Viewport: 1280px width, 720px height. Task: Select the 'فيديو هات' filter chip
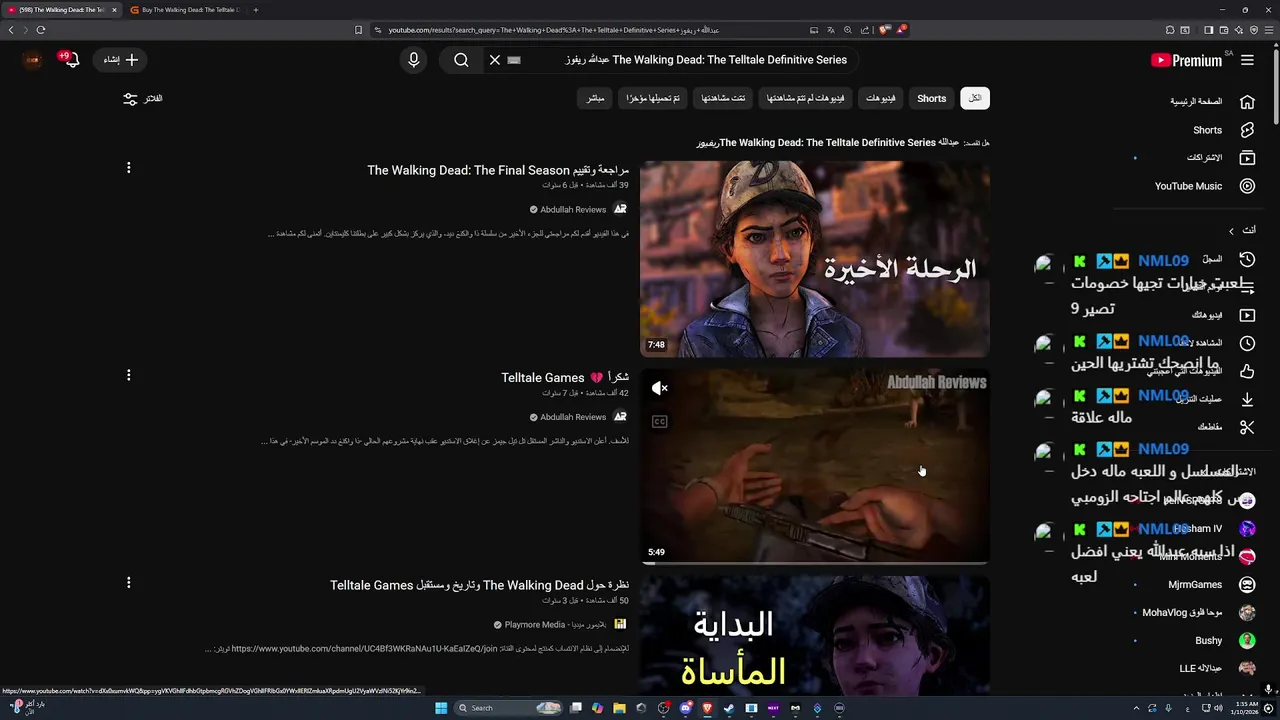pos(880,98)
